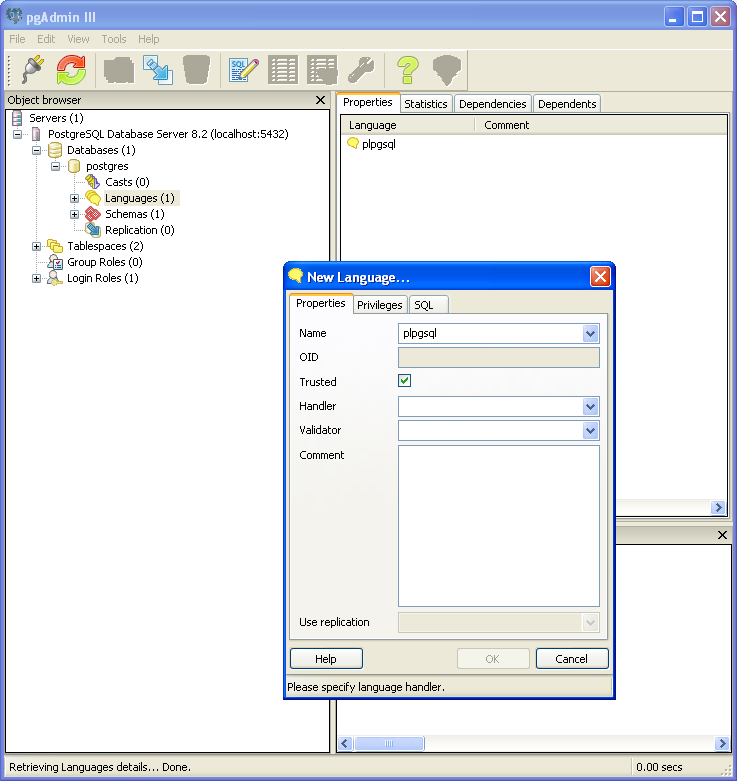
Task: Open the Help menu
Action: 148,39
